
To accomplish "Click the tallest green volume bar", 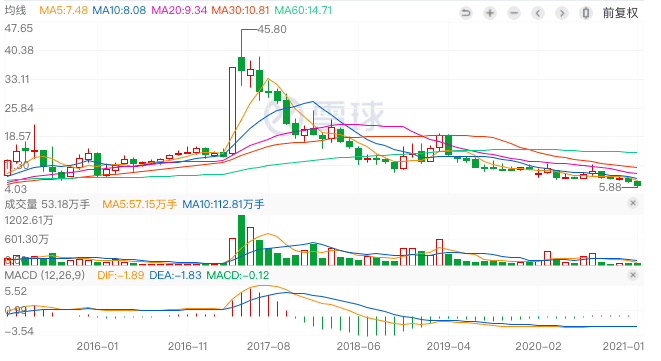I will point(242,240).
